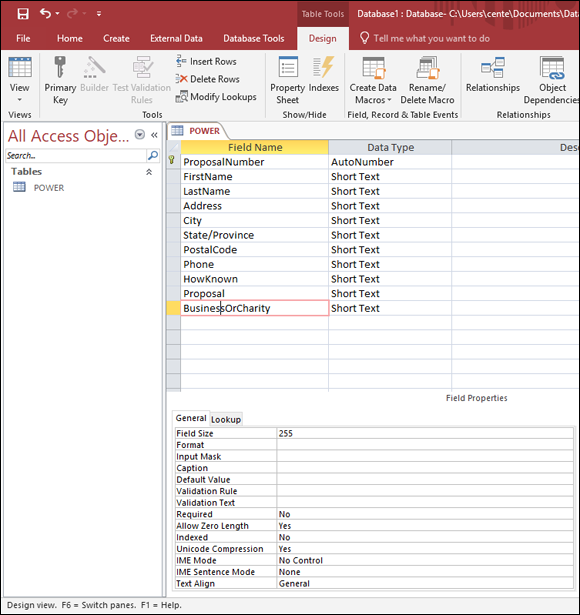Click the Proposal field name cell
580x615 pixels.
coord(255,293)
